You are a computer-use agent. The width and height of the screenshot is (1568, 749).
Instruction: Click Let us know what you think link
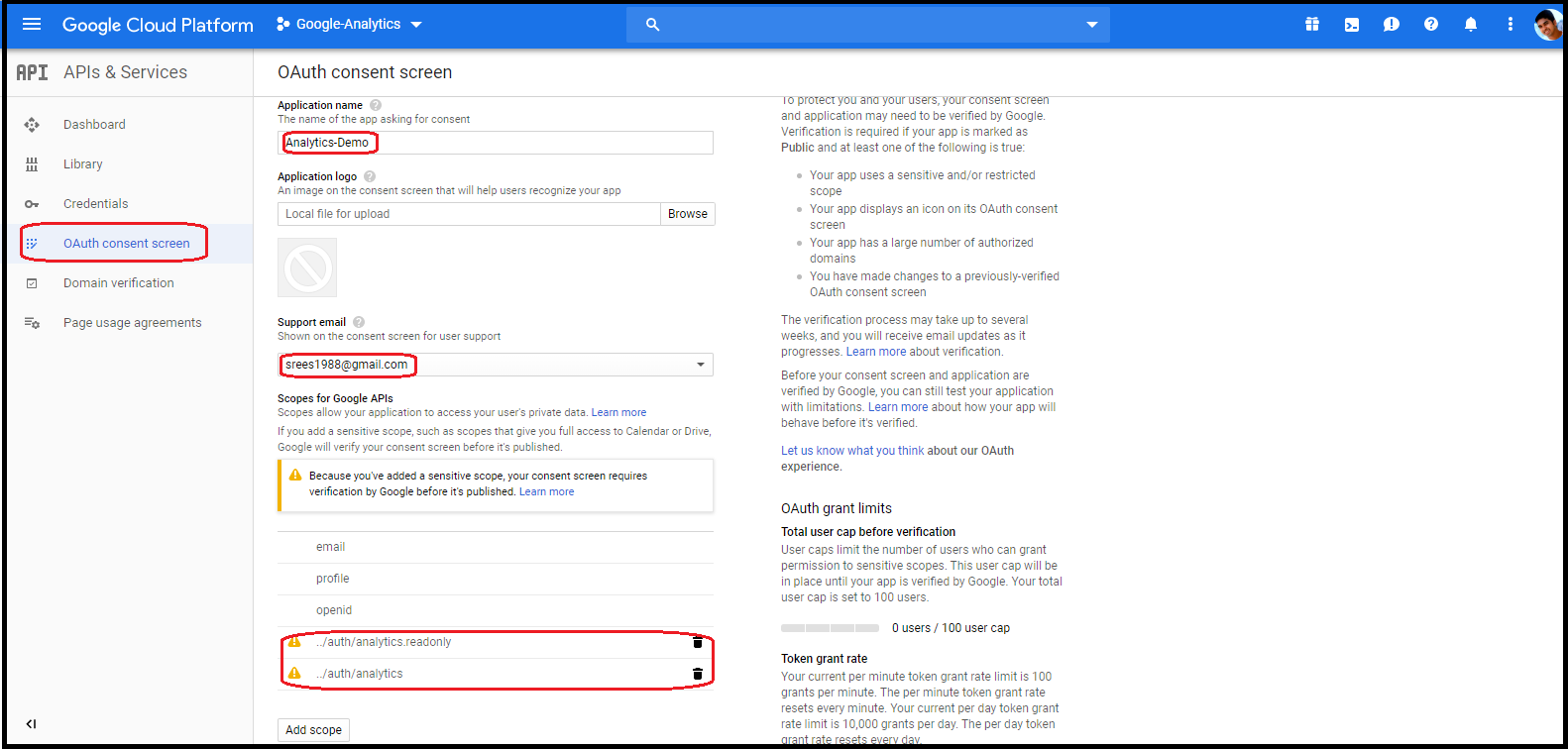(x=852, y=451)
